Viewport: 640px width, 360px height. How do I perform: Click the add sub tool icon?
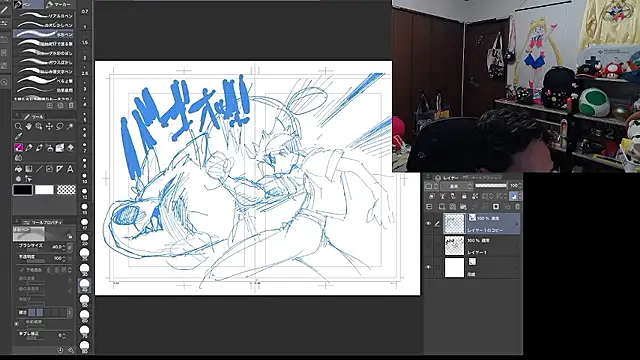point(49,105)
